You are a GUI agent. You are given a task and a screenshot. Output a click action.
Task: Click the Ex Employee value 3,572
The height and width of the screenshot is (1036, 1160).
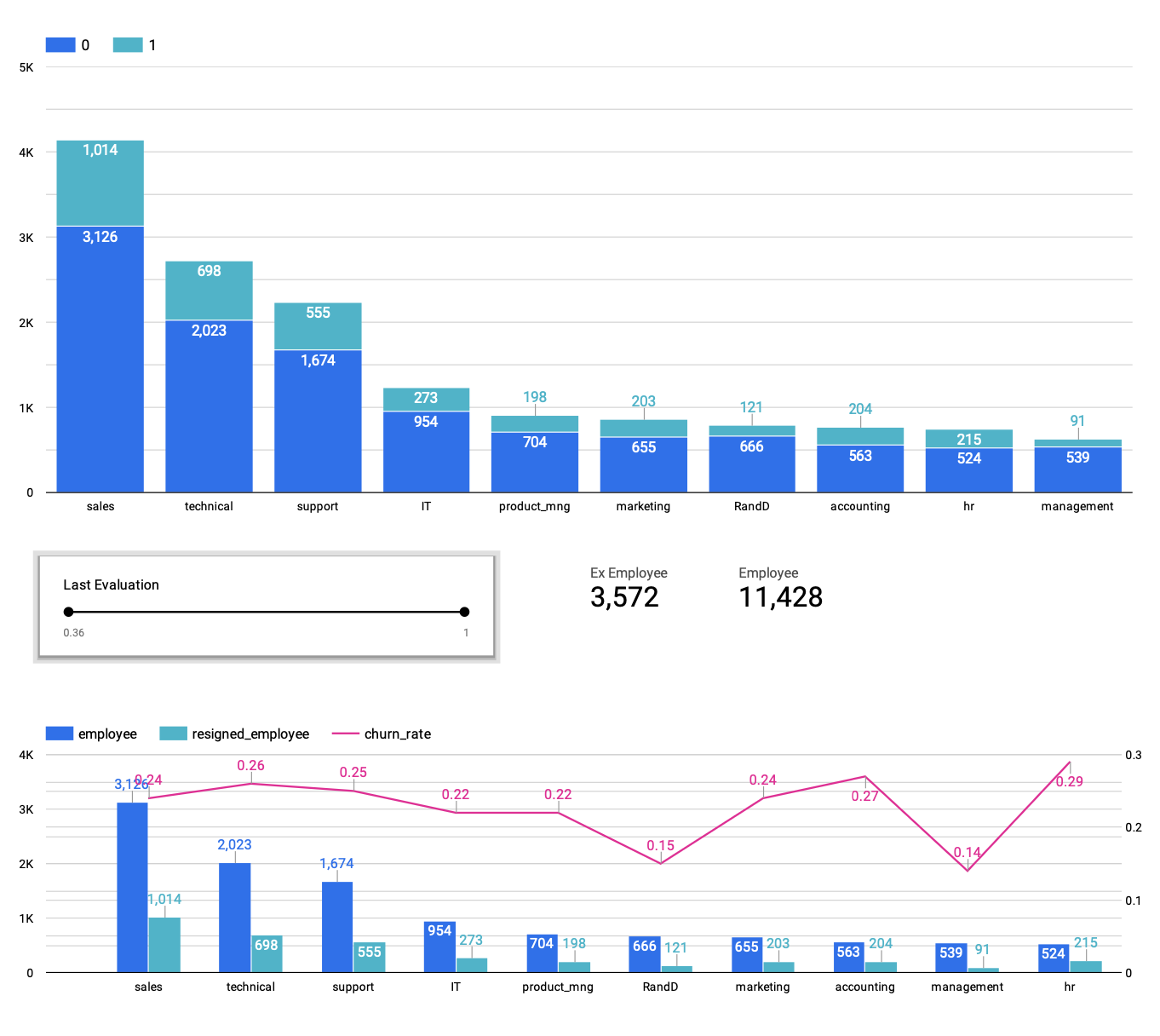click(624, 597)
